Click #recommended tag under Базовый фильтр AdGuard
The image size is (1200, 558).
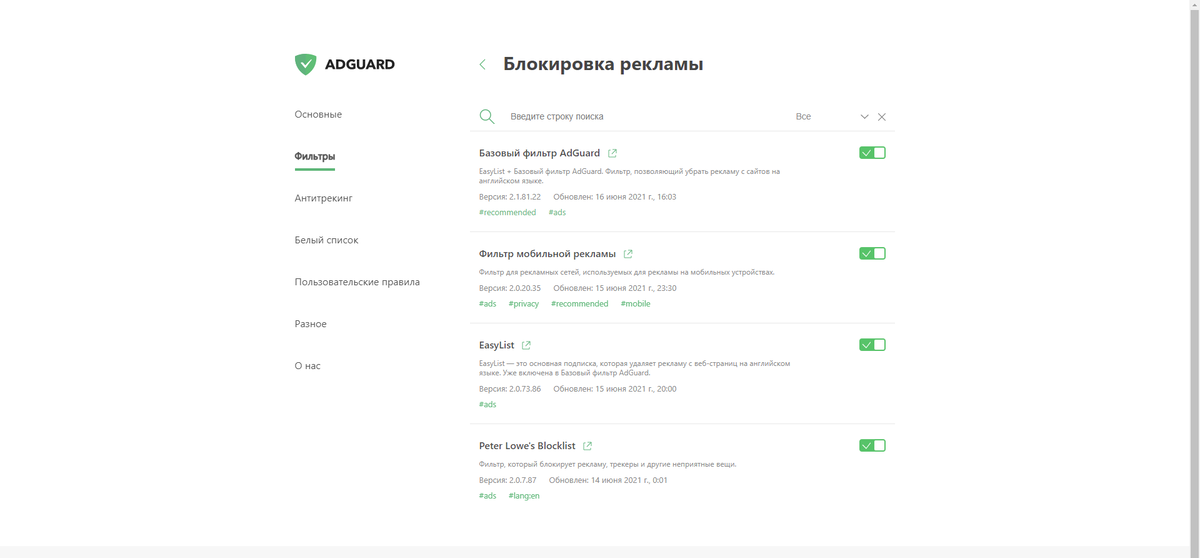pyautogui.click(x=507, y=212)
